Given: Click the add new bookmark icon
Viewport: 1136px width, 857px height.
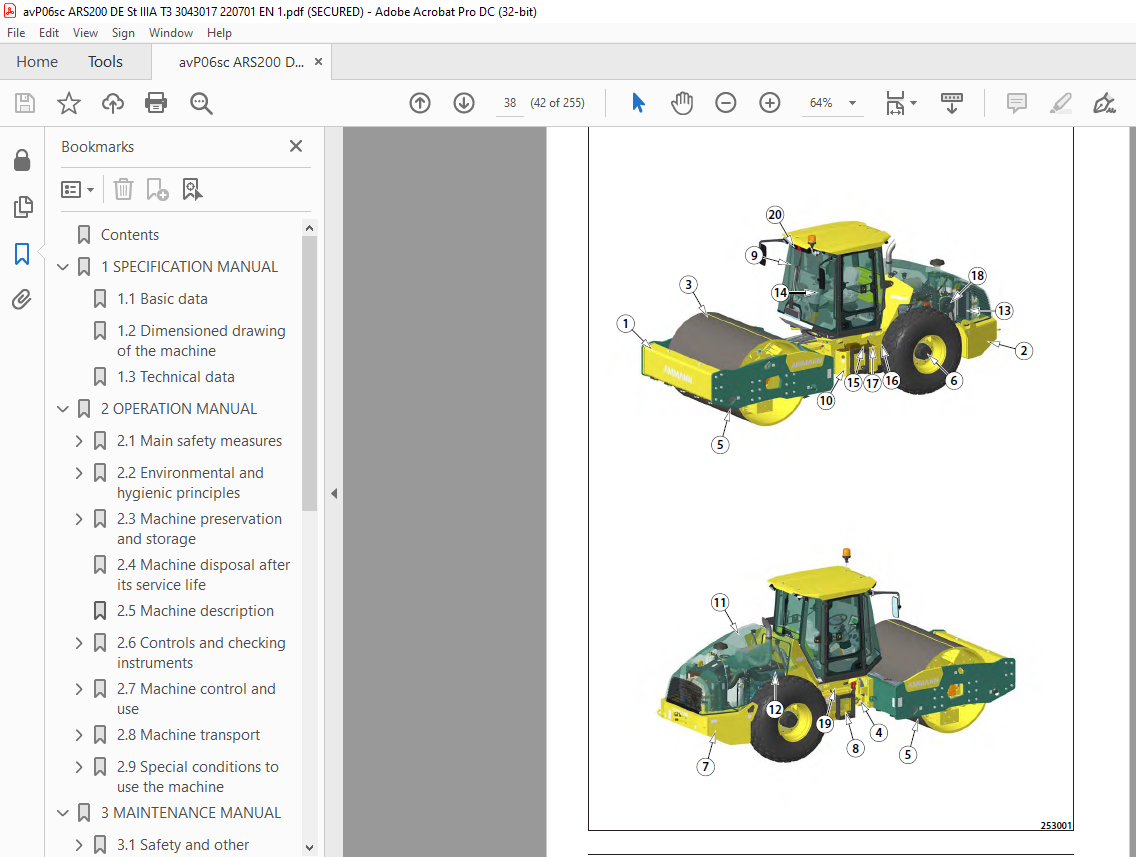Looking at the screenshot, I should (157, 190).
